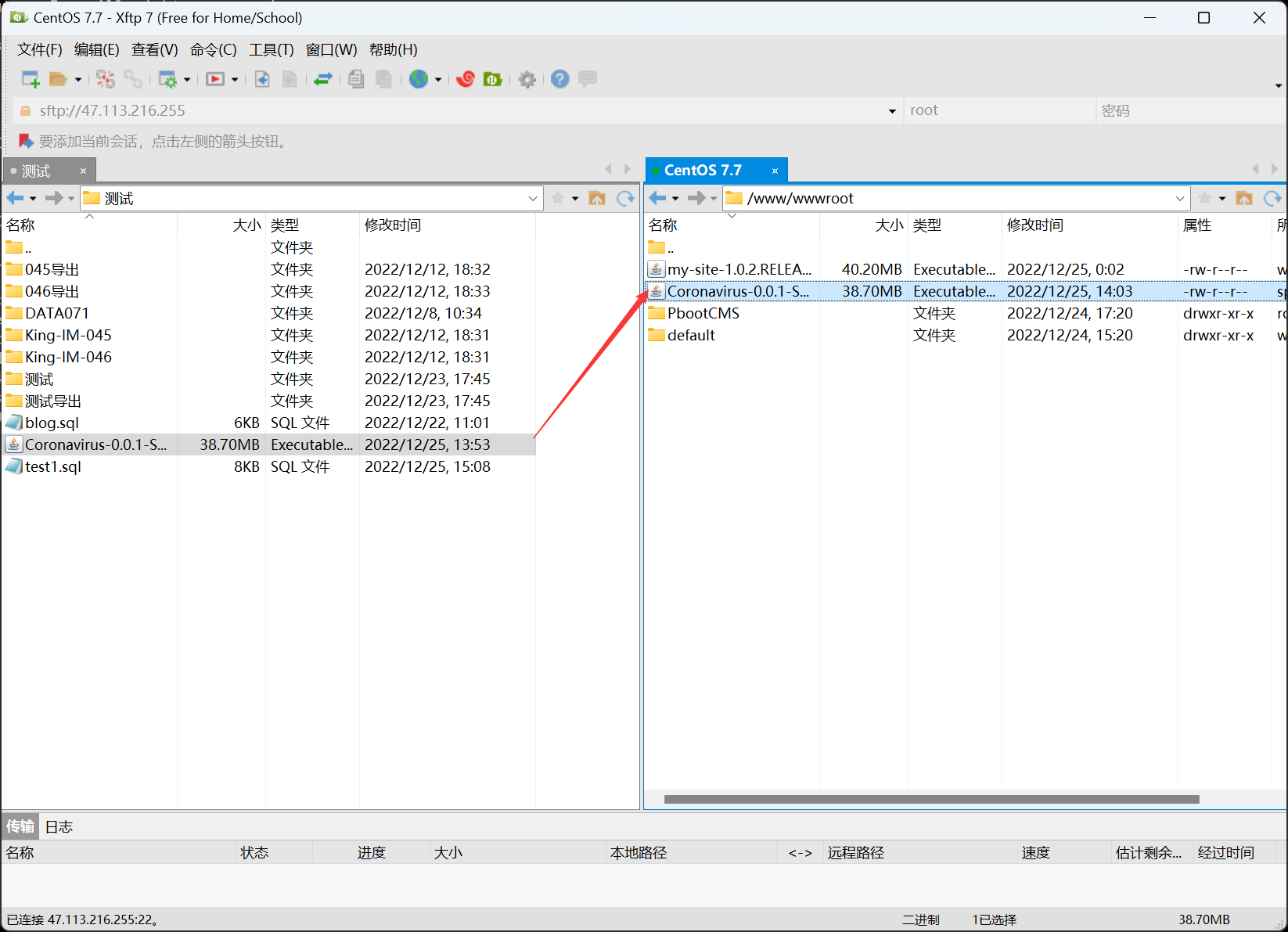The height and width of the screenshot is (932, 1288).
Task: Open help with the question mark icon
Action: [560, 79]
